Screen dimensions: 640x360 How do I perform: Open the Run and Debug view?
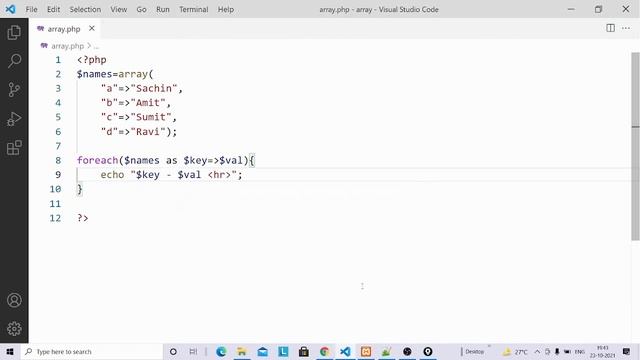click(14, 119)
